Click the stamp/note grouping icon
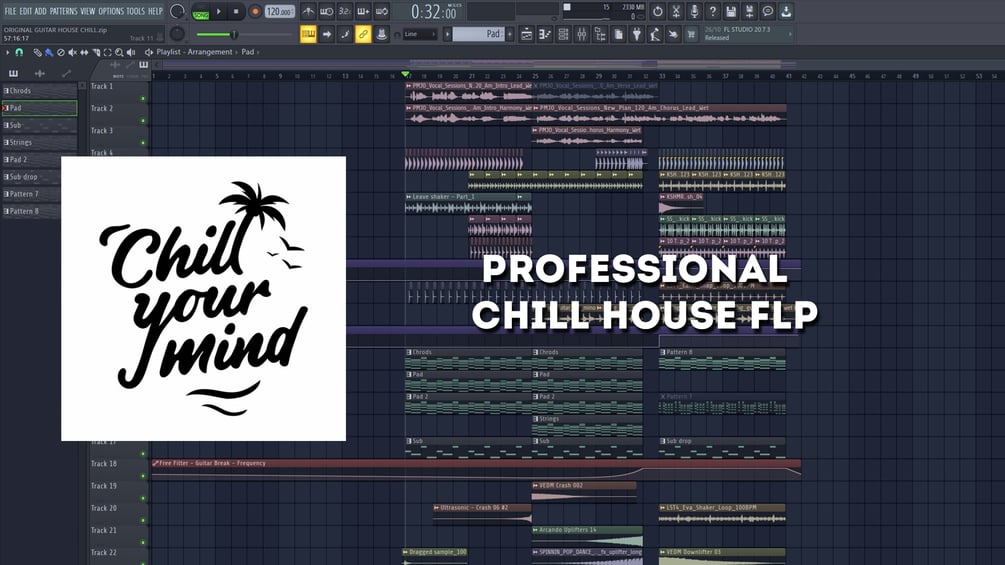This screenshot has width=1005, height=565. (x=381, y=34)
